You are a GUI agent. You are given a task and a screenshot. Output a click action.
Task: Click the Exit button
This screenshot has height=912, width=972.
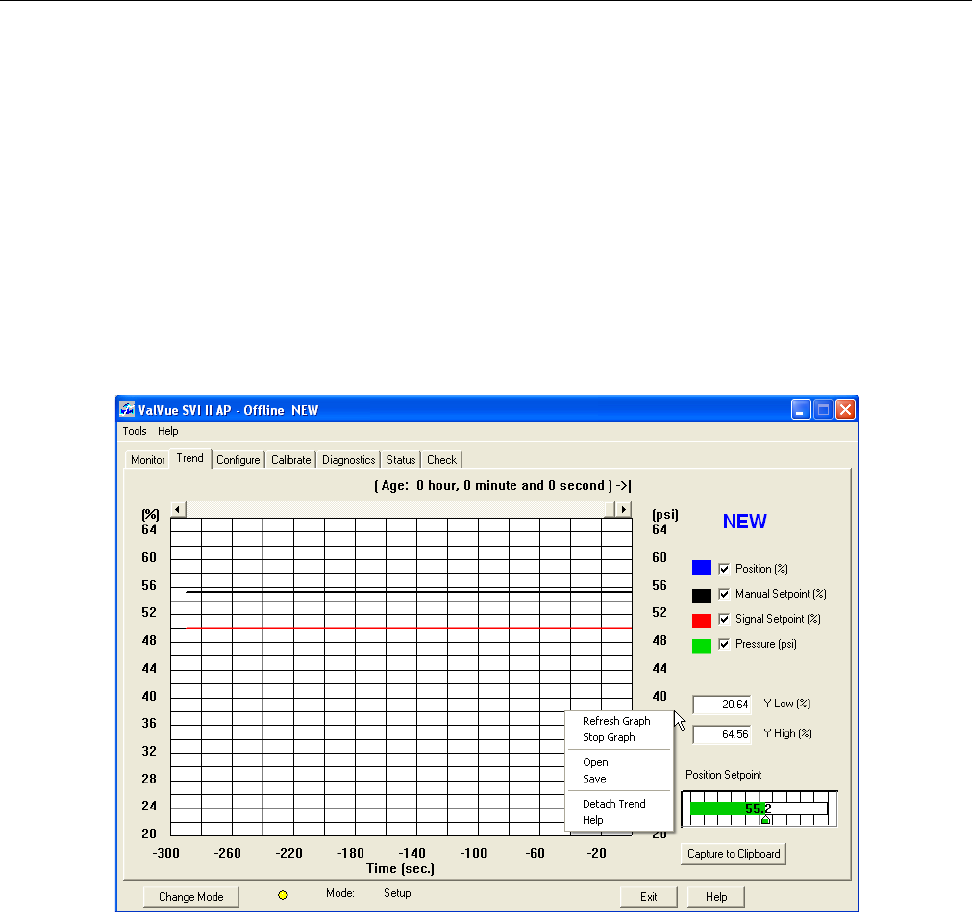(x=648, y=897)
